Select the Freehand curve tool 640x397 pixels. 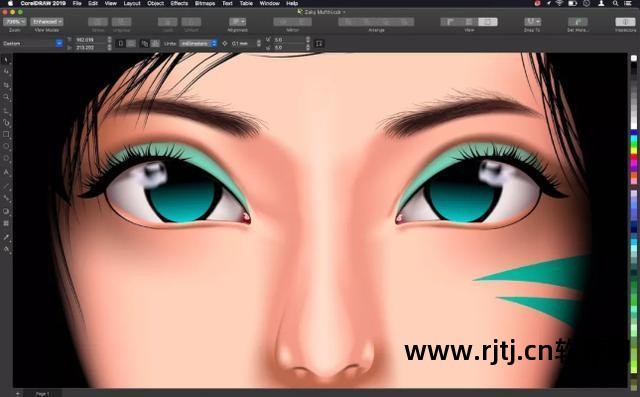coord(6,110)
